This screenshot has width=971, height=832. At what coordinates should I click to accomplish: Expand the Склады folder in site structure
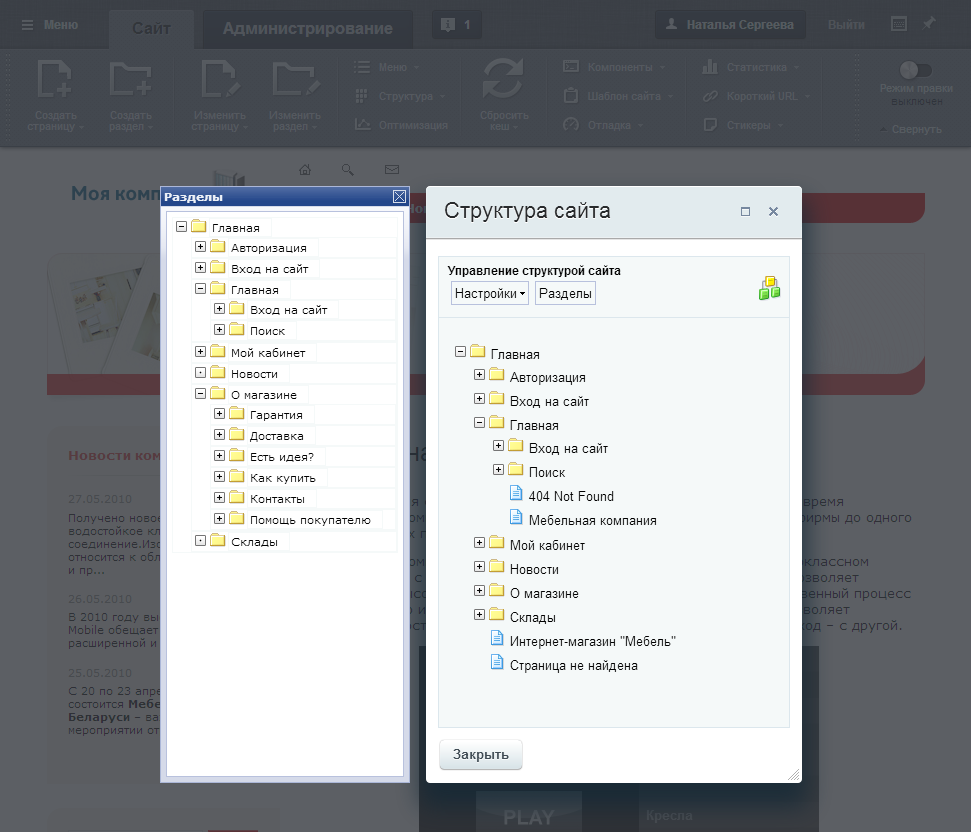coord(480,615)
